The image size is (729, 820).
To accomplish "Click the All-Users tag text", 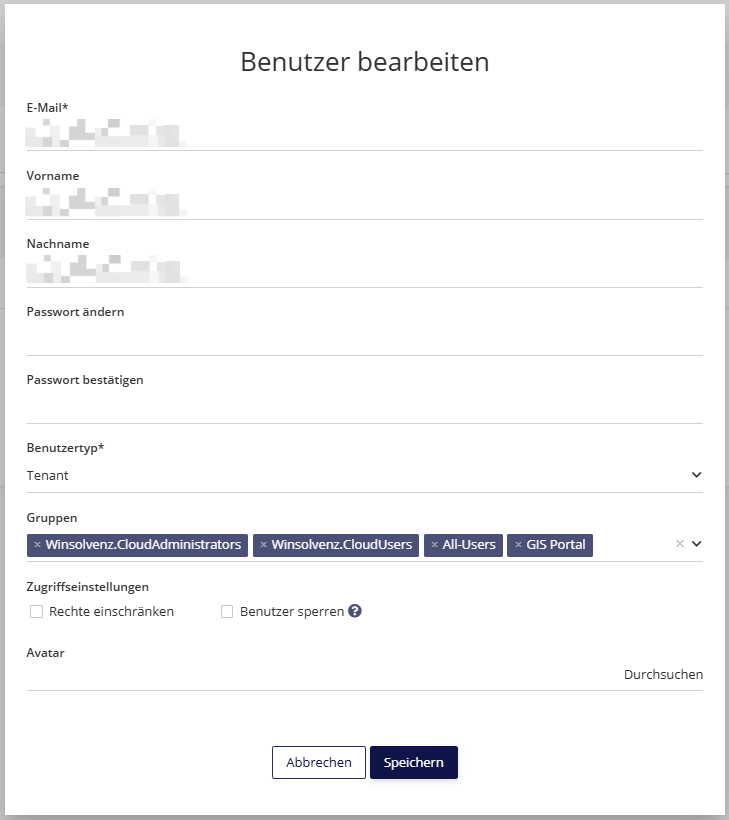I will (x=469, y=544).
